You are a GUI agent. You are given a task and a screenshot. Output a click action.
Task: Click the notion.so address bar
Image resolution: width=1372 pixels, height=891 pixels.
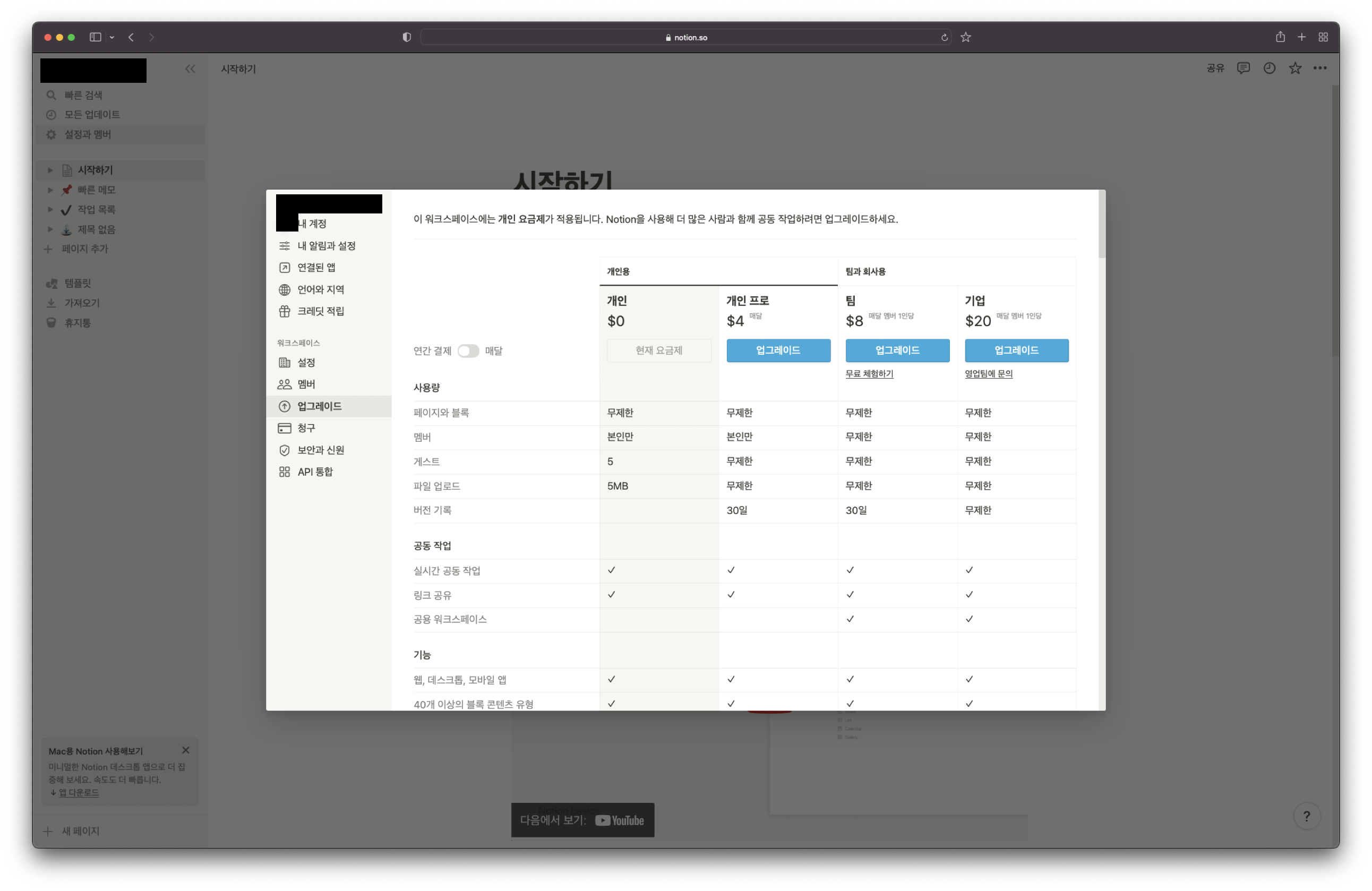coord(685,37)
